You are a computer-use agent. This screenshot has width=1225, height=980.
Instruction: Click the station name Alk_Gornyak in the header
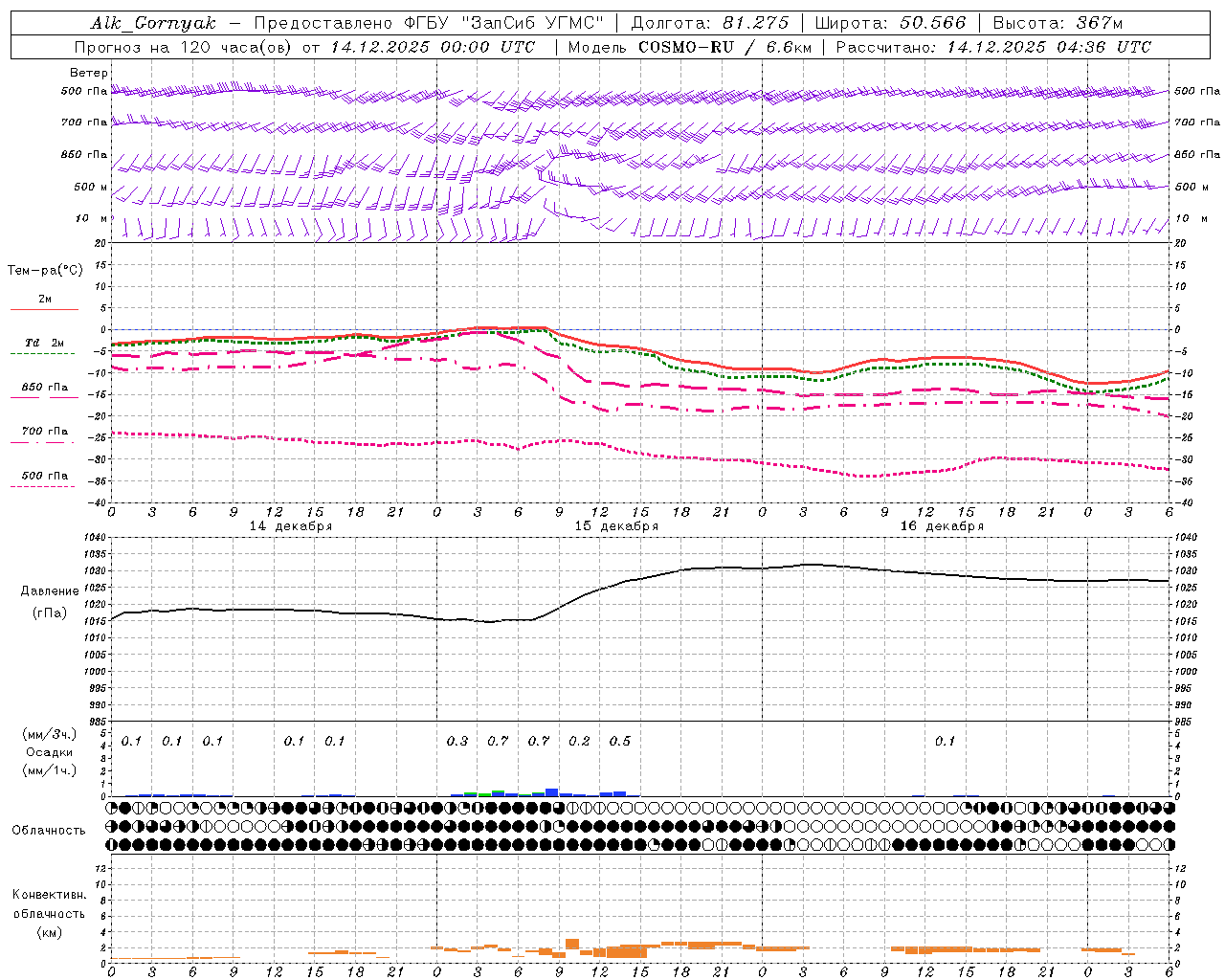tap(153, 23)
